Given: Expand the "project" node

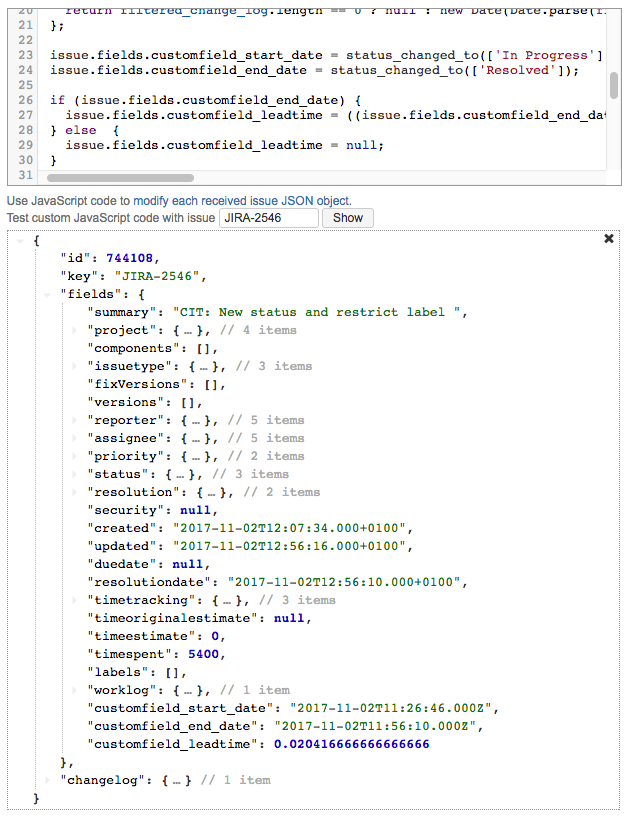Looking at the screenshot, I should [76, 330].
